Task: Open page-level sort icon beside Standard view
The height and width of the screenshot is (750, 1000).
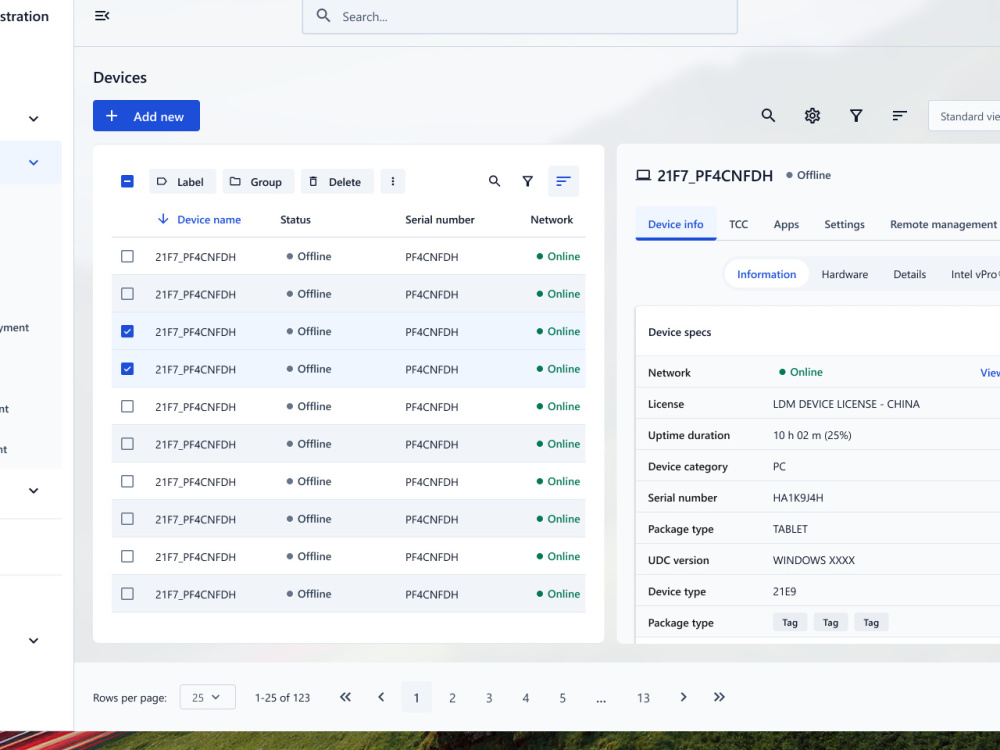Action: point(899,115)
